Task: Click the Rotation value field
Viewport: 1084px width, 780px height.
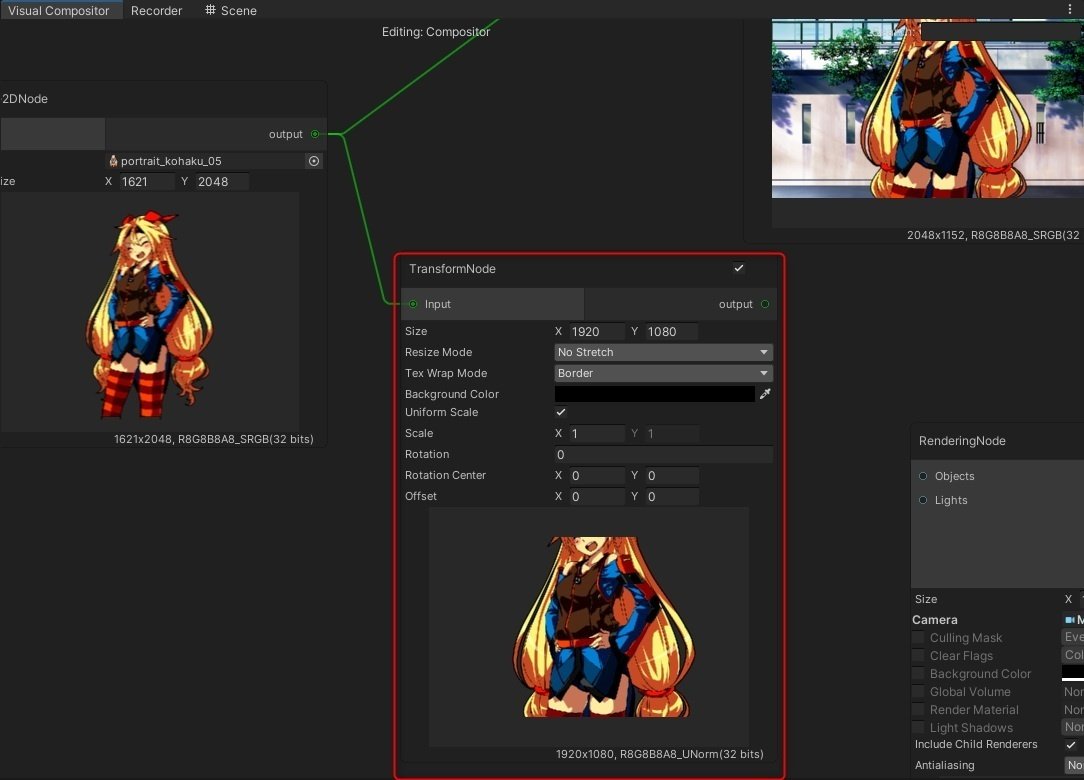Action: tap(663, 454)
